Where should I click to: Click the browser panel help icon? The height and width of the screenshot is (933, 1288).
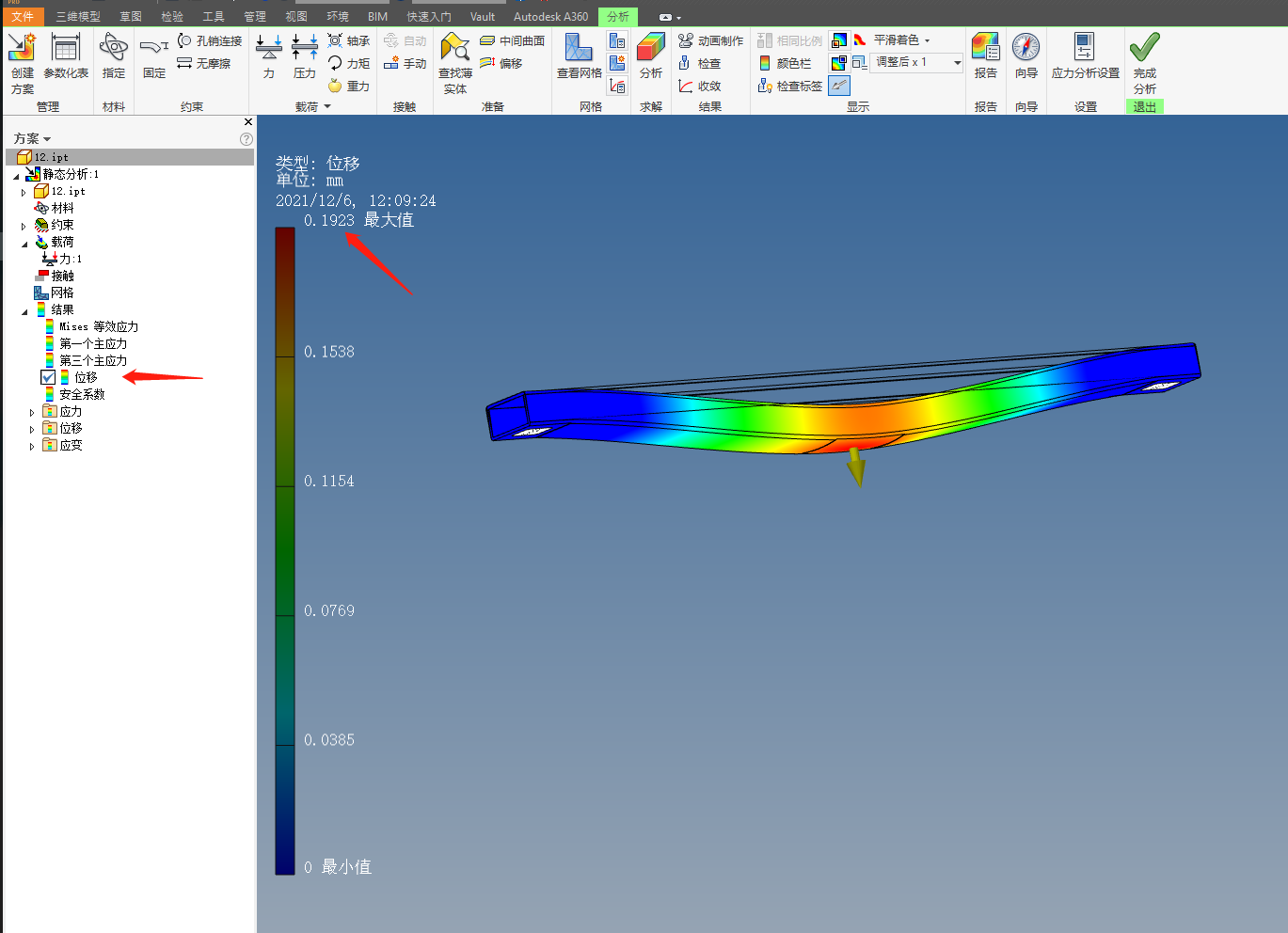tap(246, 139)
